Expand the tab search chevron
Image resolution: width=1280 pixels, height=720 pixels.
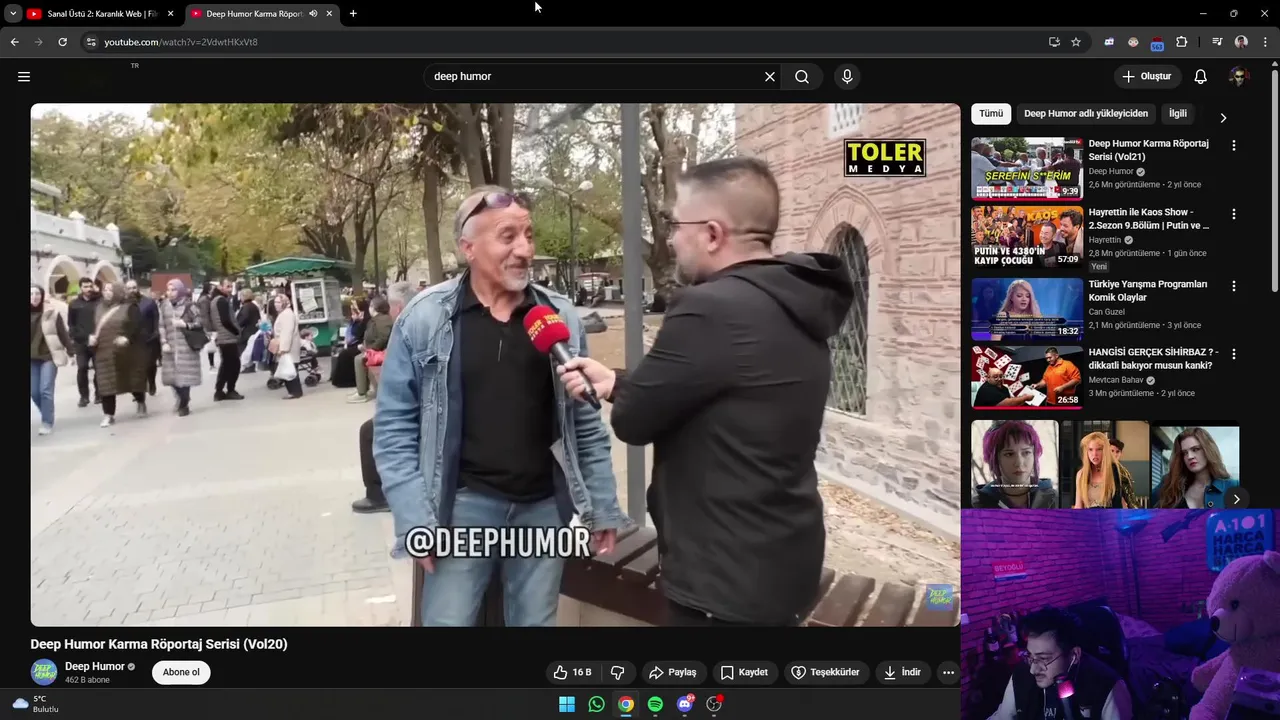13,13
